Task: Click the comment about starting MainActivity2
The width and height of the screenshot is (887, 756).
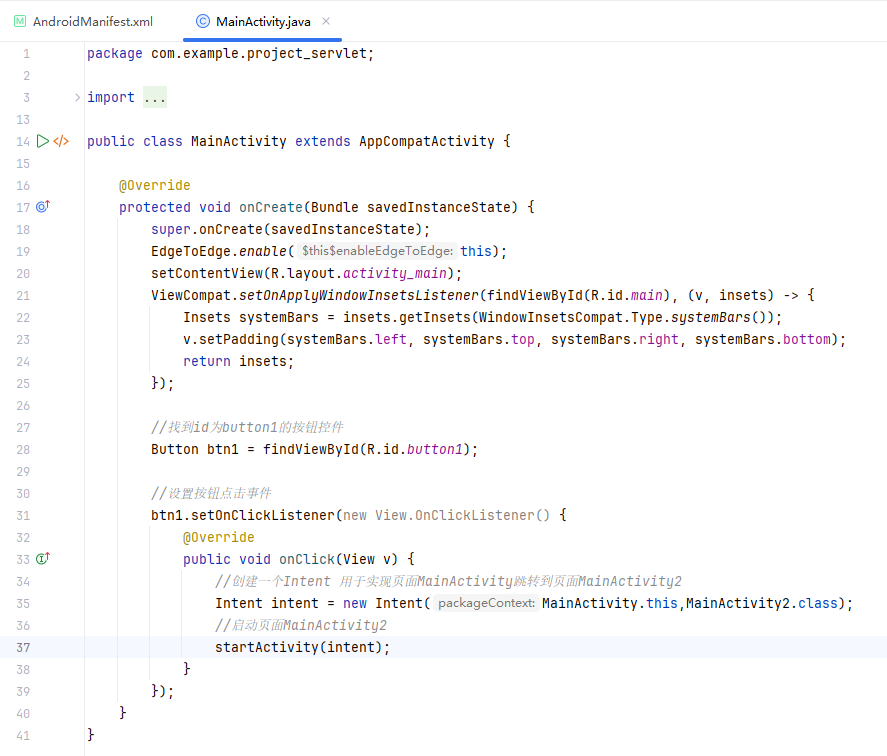Action: pos(301,625)
